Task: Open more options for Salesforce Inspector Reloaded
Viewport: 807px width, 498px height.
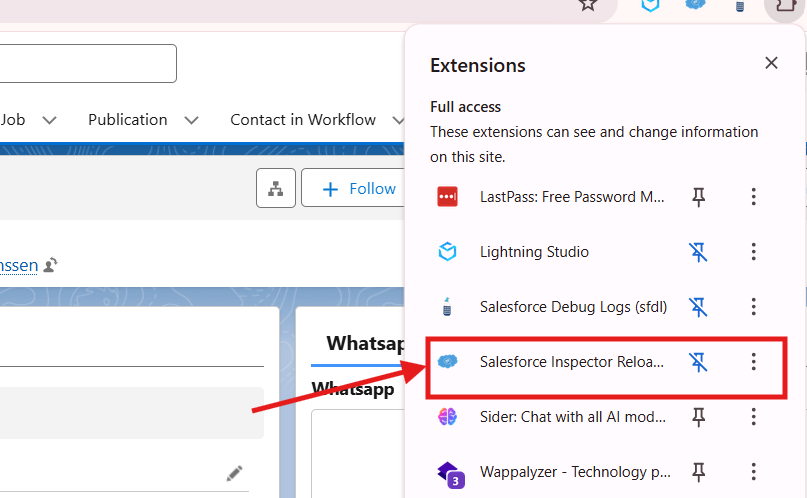Action: point(753,362)
